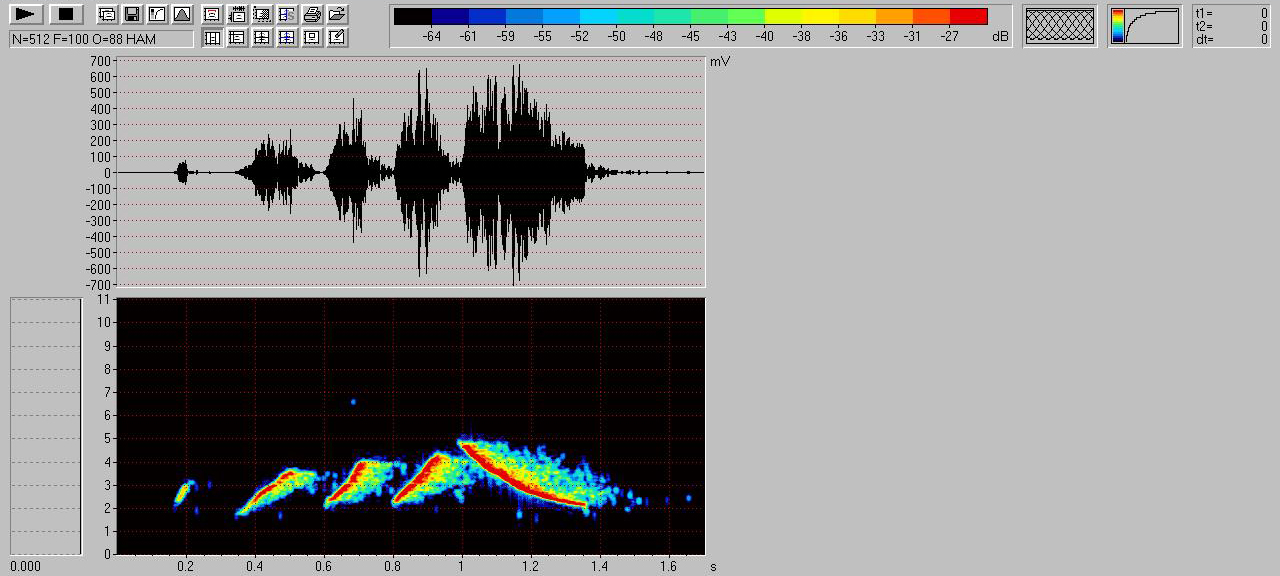
Task: Click the color gradient curve button
Action: click(x=1145, y=26)
